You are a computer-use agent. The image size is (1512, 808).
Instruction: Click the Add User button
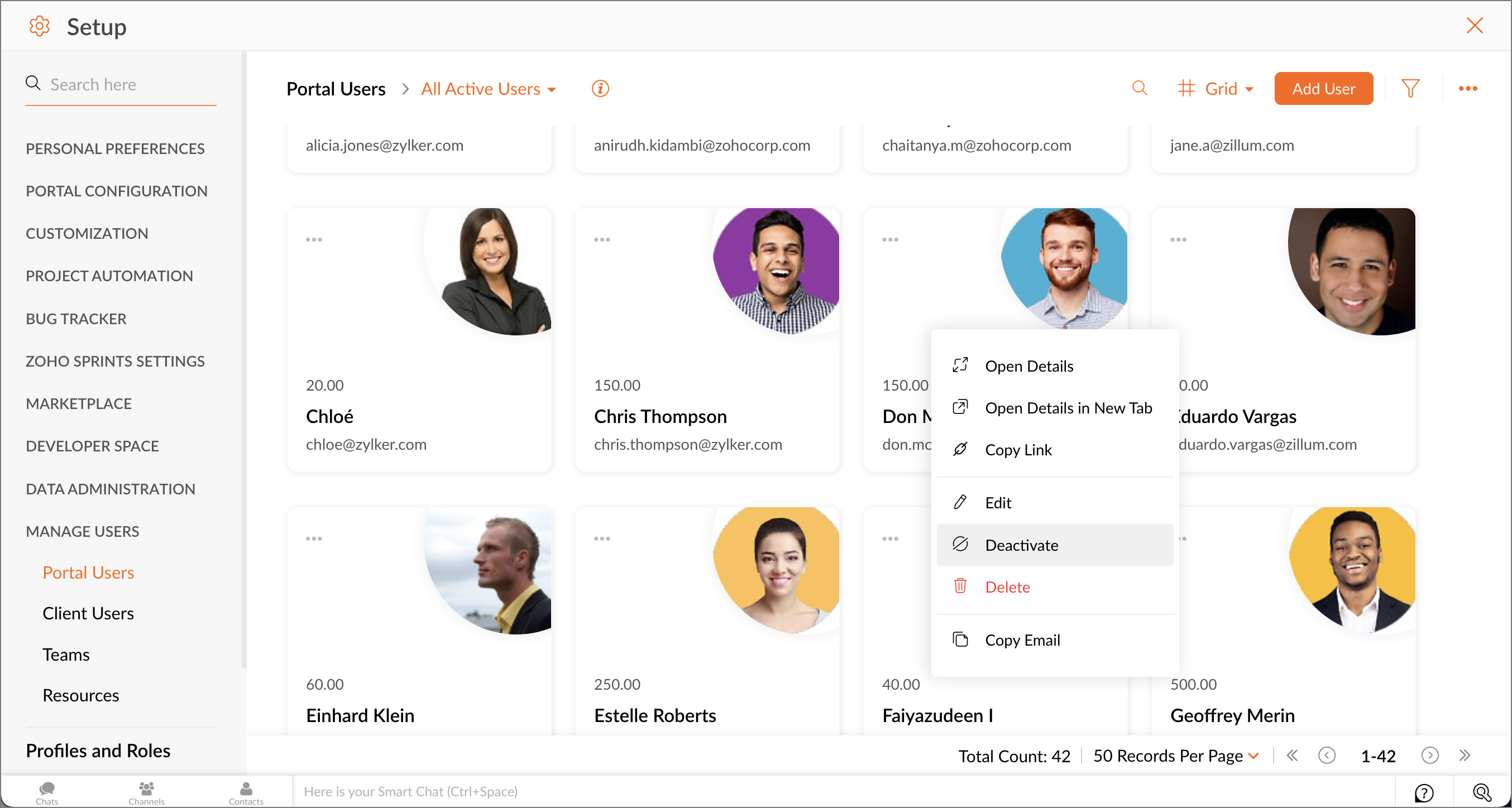pos(1323,89)
